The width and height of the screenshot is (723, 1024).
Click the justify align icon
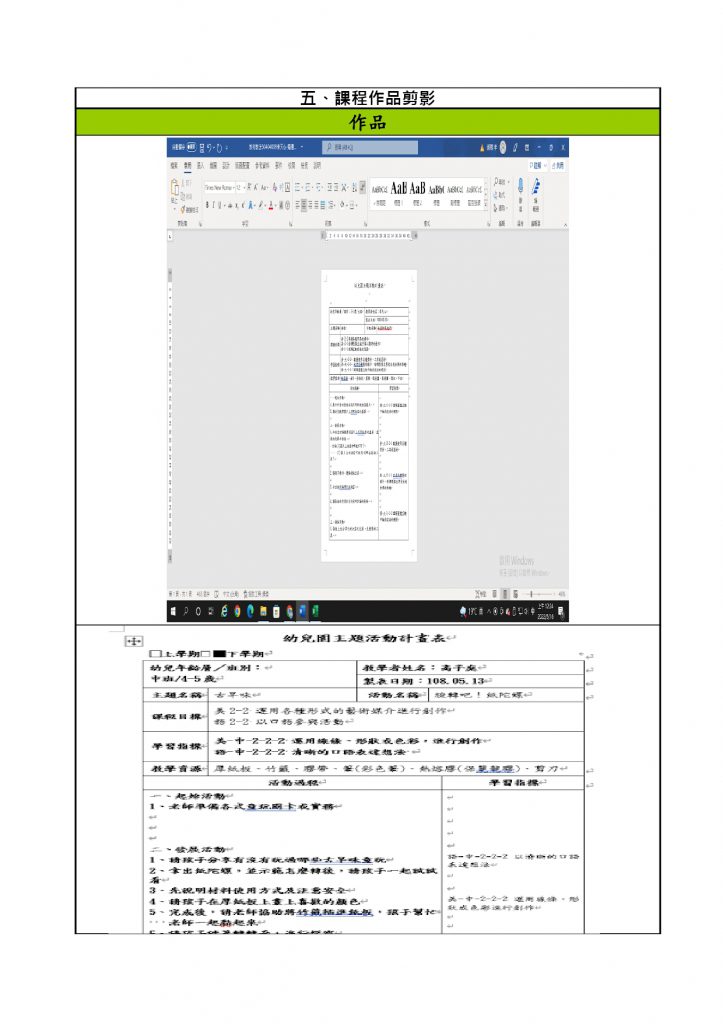point(317,205)
